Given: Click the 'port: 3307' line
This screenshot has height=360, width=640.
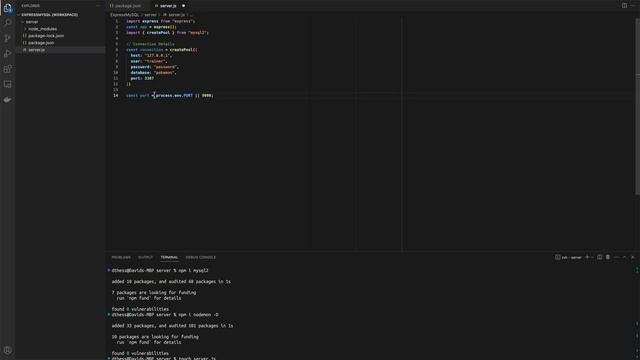Looking at the screenshot, I should tap(142, 78).
